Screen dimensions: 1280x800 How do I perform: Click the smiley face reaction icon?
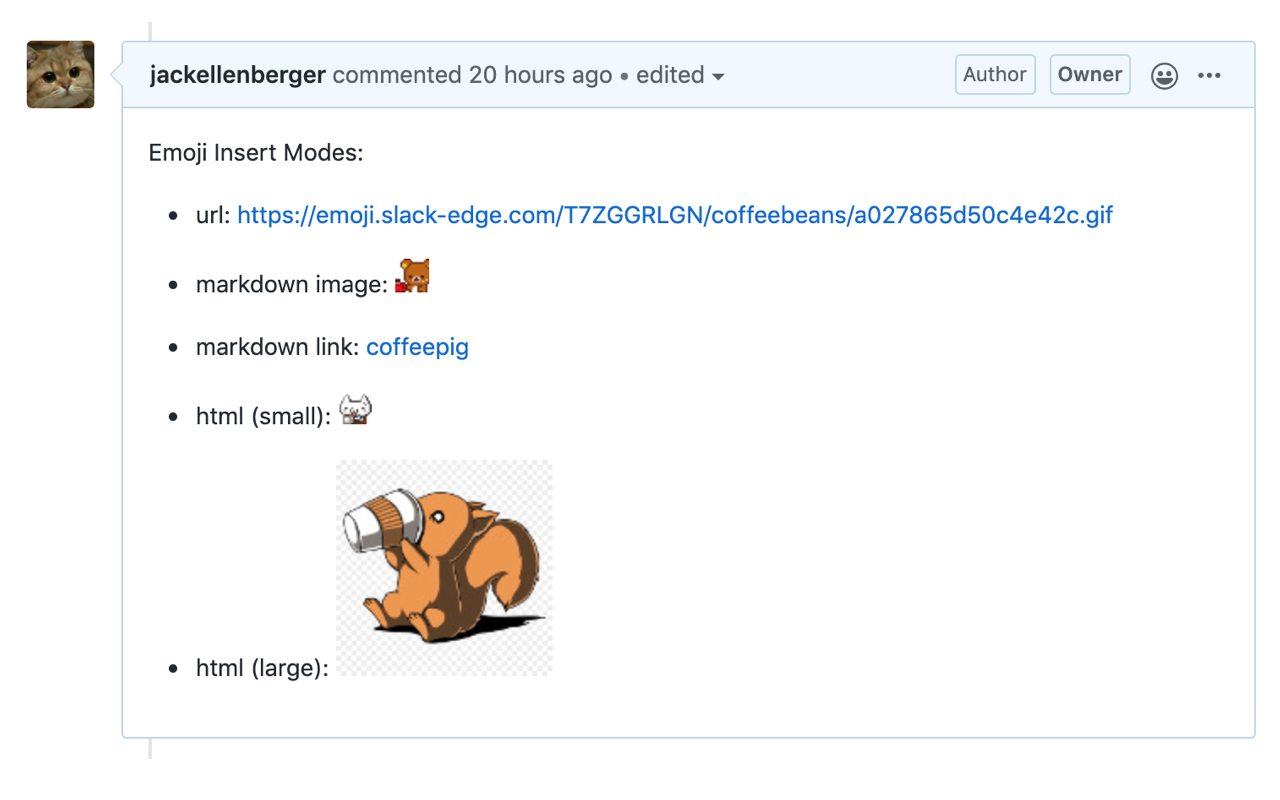pyautogui.click(x=1164, y=74)
